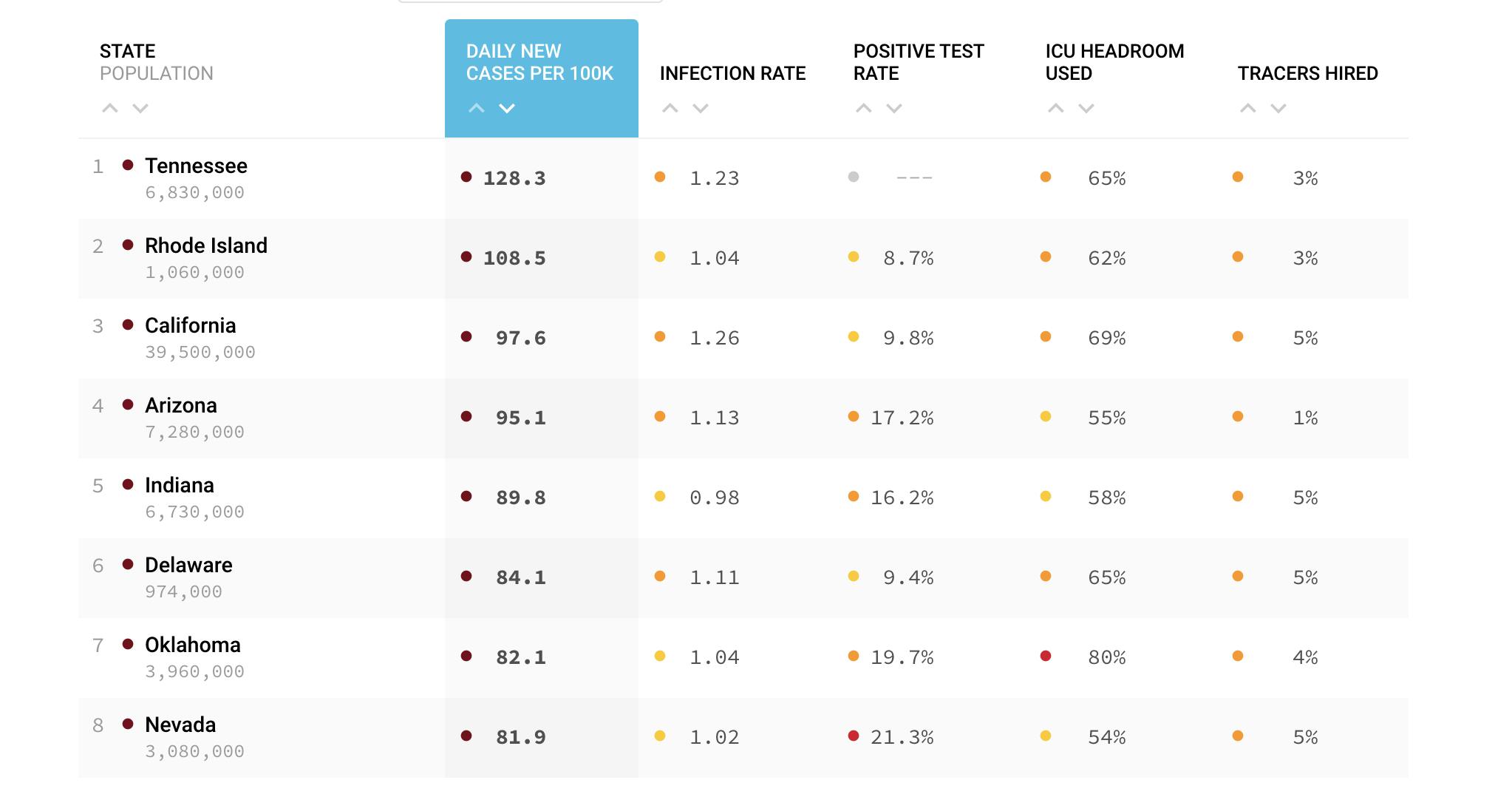The height and width of the screenshot is (797, 1512).
Task: Open the Arizona state link
Action: 180,405
